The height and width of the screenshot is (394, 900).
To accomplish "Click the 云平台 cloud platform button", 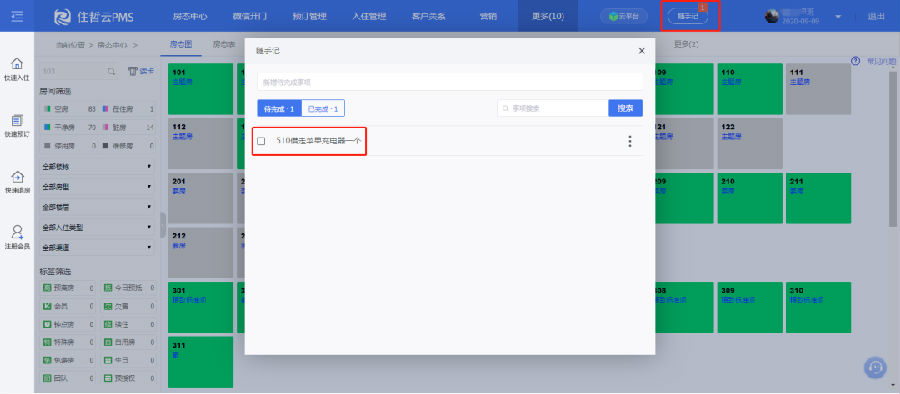I will (x=624, y=17).
